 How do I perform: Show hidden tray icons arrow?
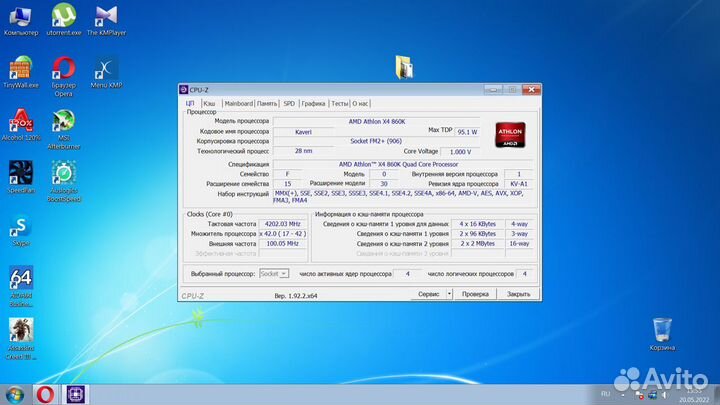[x=623, y=395]
